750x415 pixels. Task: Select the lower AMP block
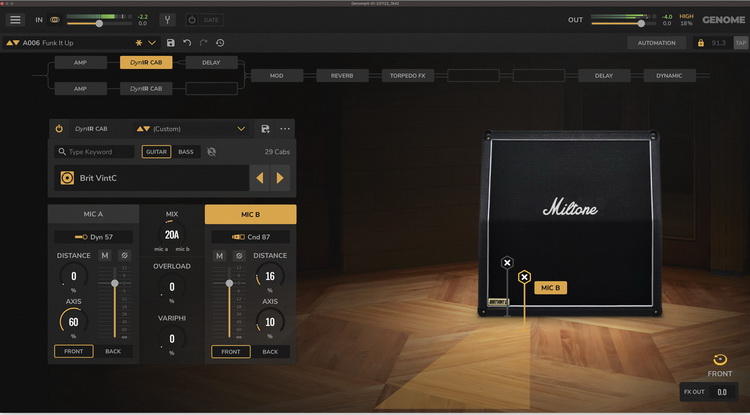[x=80, y=88]
